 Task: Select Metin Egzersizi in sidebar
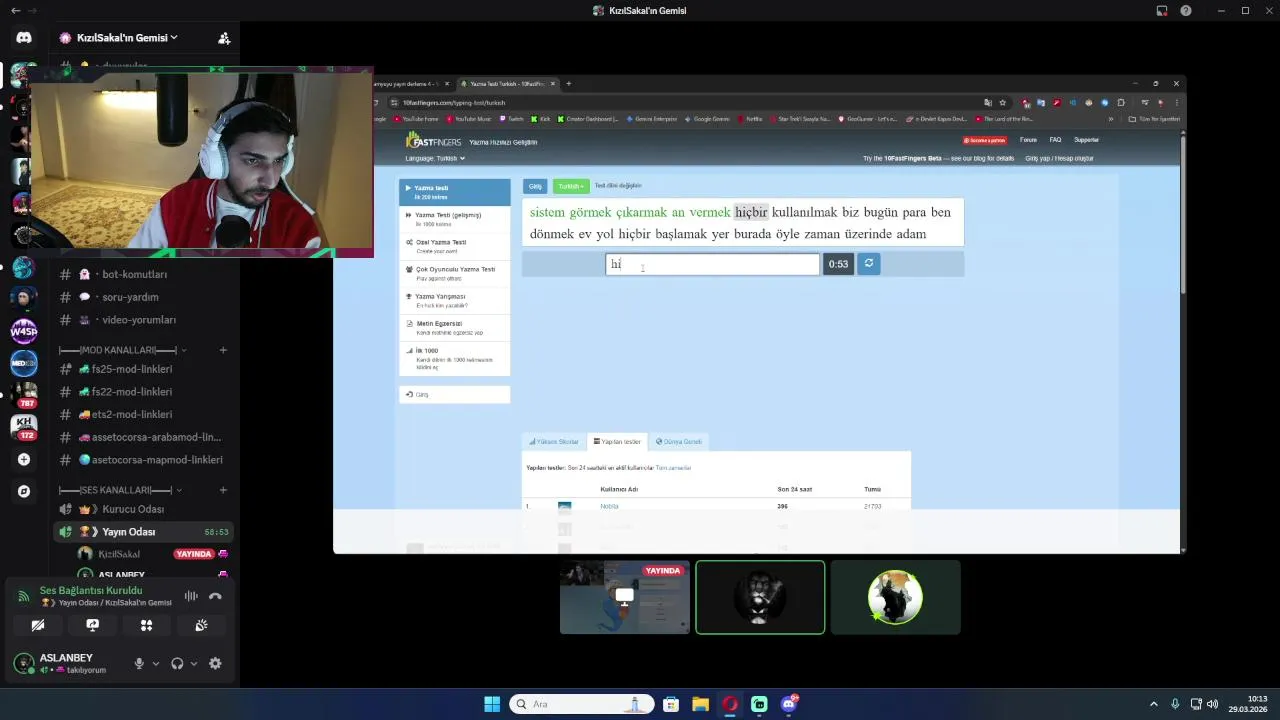click(x=454, y=327)
